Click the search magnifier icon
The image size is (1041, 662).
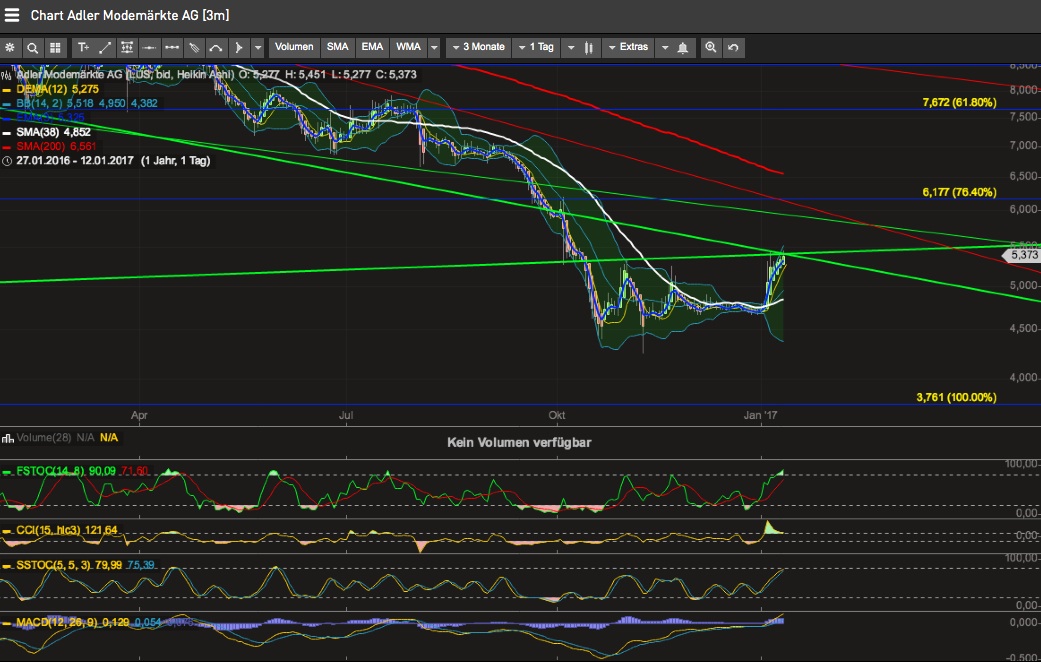coord(33,47)
